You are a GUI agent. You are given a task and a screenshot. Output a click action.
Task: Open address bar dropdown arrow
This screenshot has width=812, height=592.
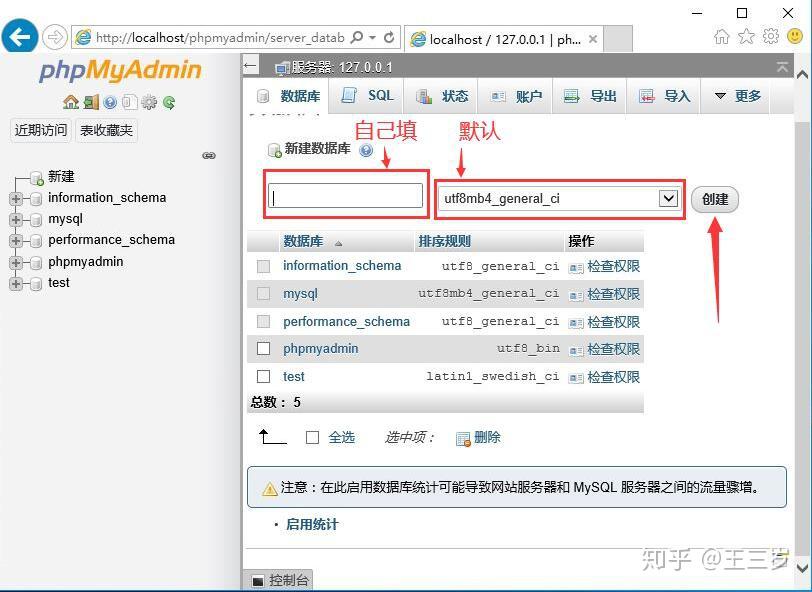pos(373,37)
